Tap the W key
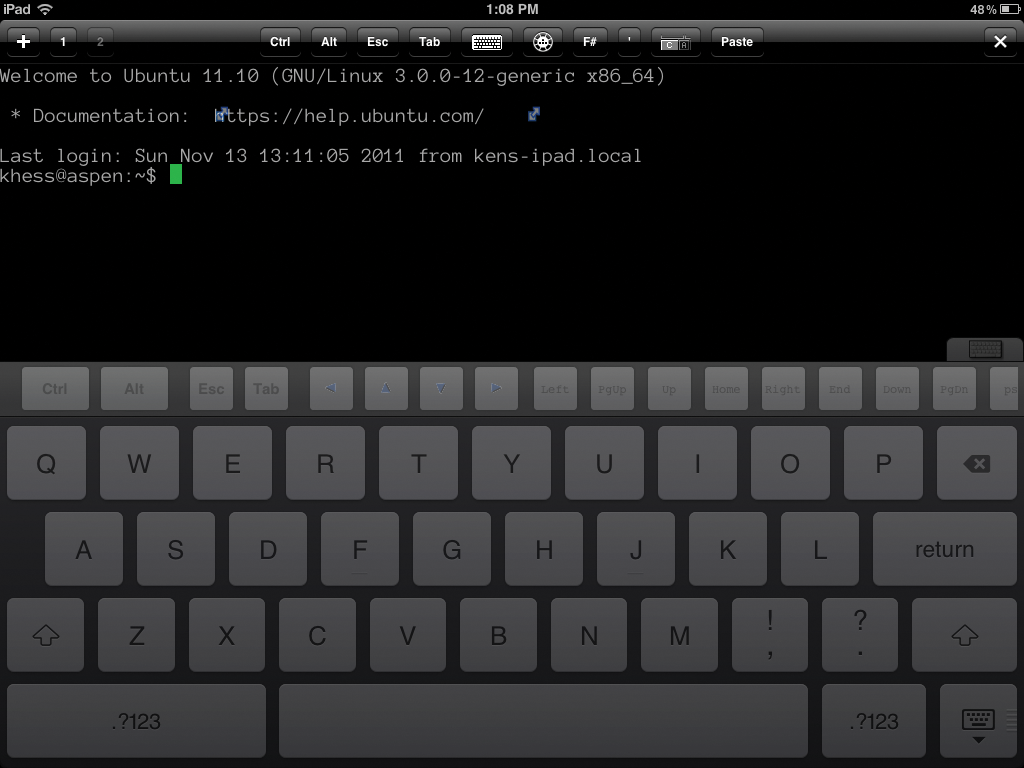This screenshot has height=768, width=1024. point(139,463)
